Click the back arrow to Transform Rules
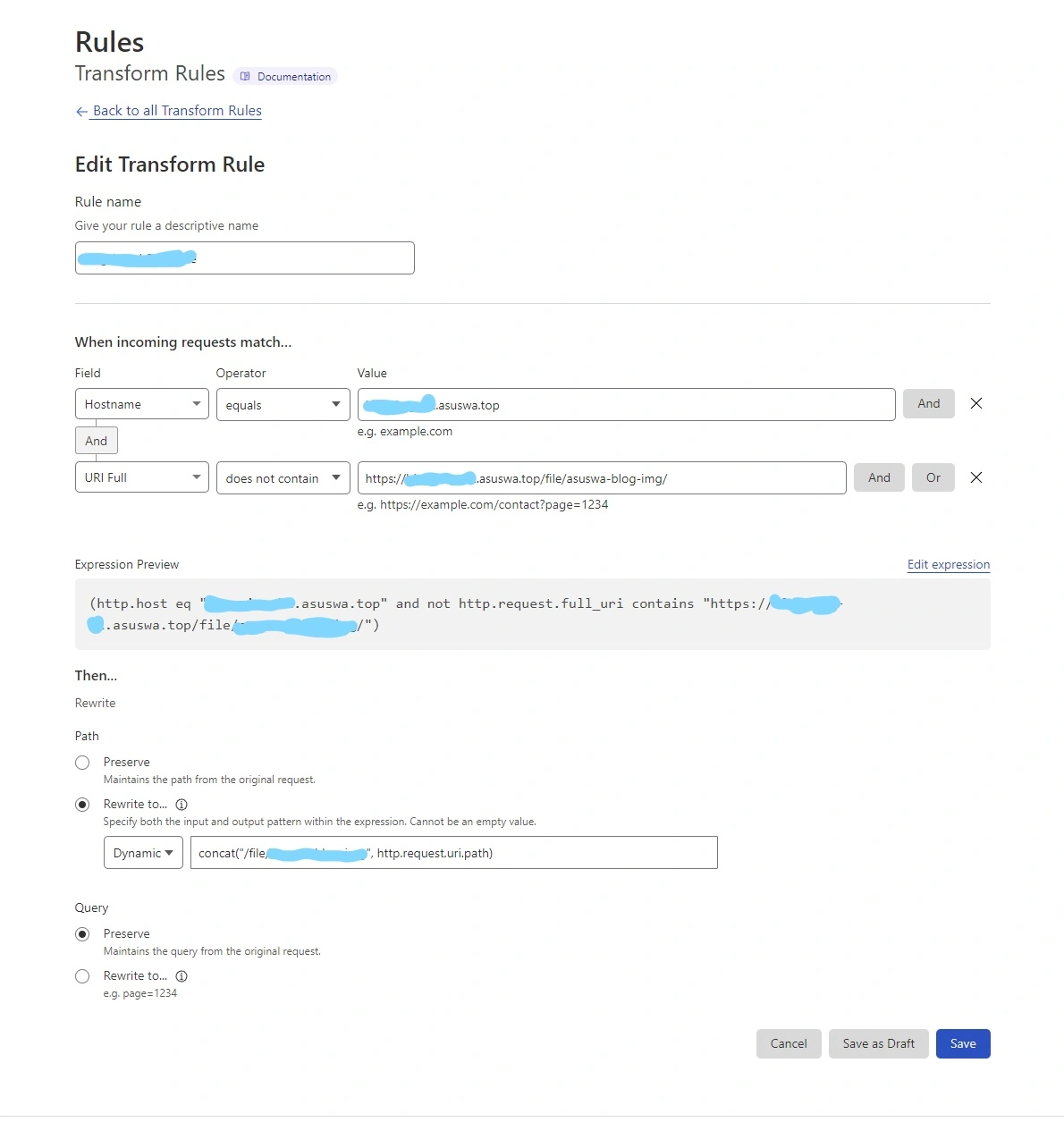The width and height of the screenshot is (1064, 1122). (81, 112)
